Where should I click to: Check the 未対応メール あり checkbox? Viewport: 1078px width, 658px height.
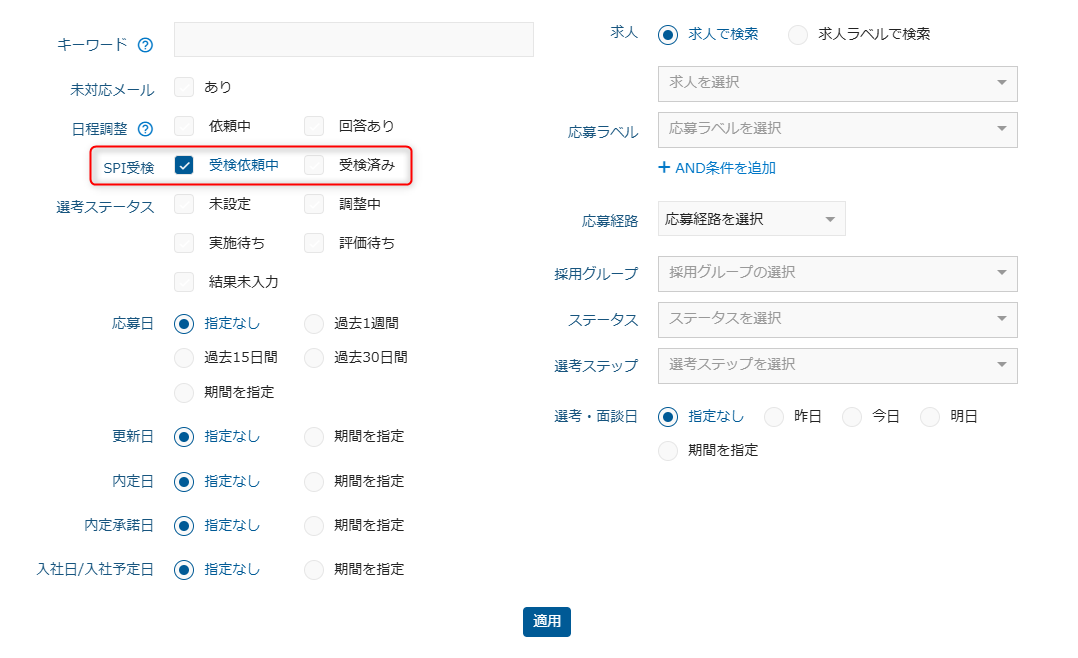tap(184, 87)
